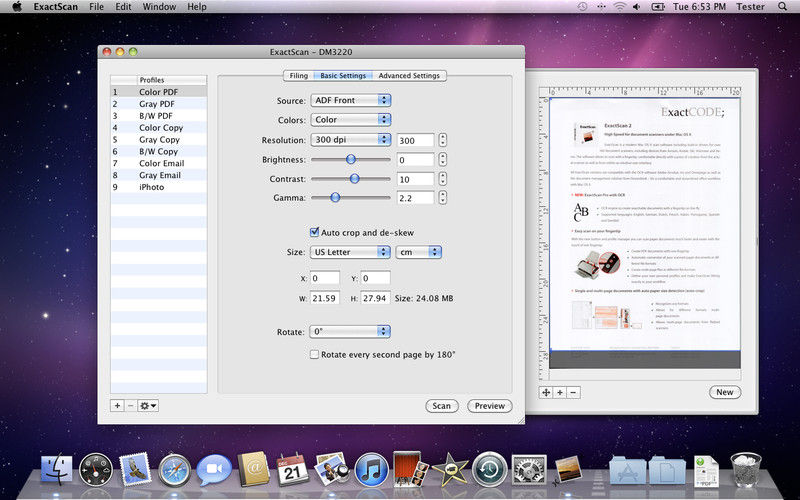
Task: Add a new profile with plus button
Action: point(117,406)
